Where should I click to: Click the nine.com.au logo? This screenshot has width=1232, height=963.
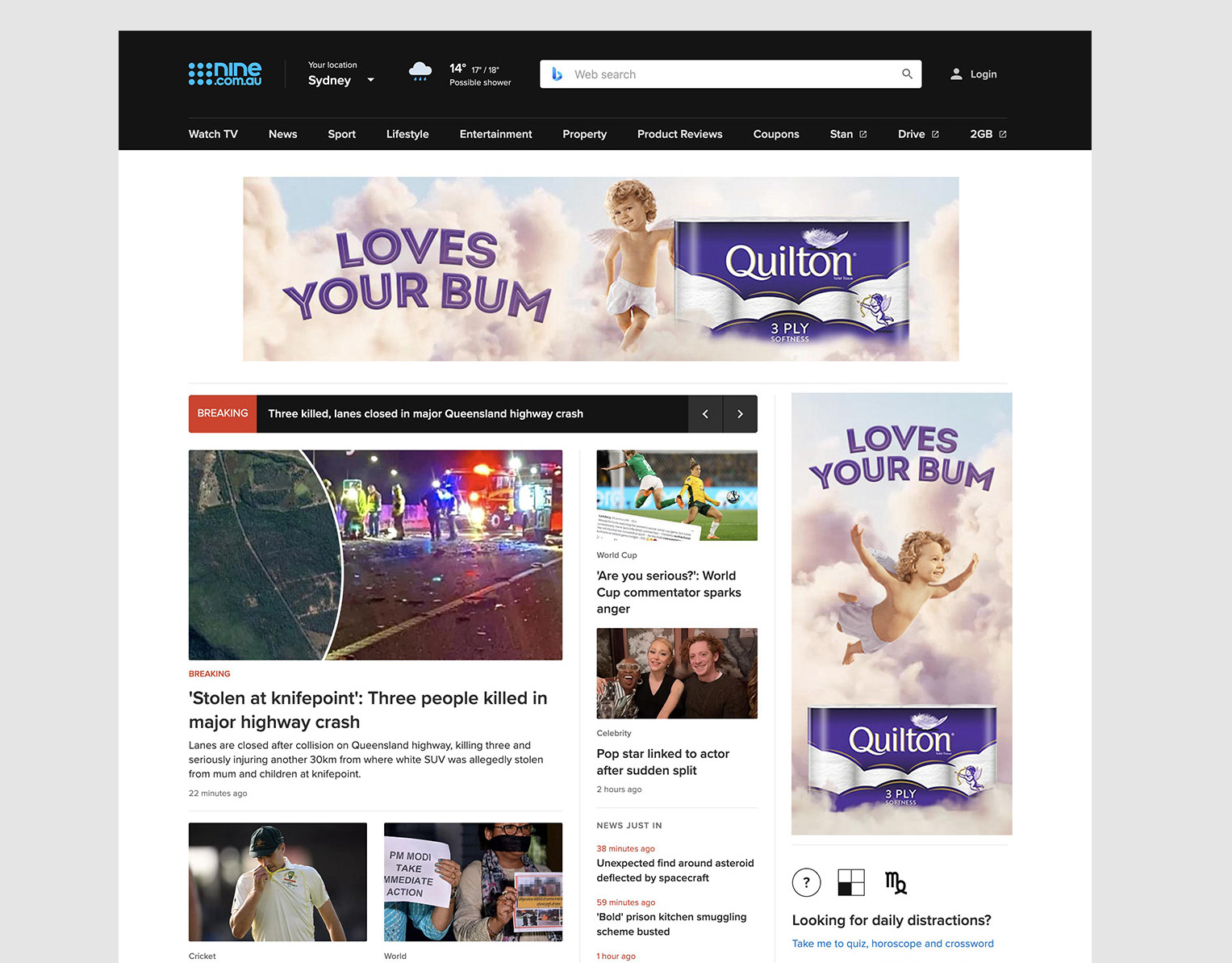click(x=225, y=73)
